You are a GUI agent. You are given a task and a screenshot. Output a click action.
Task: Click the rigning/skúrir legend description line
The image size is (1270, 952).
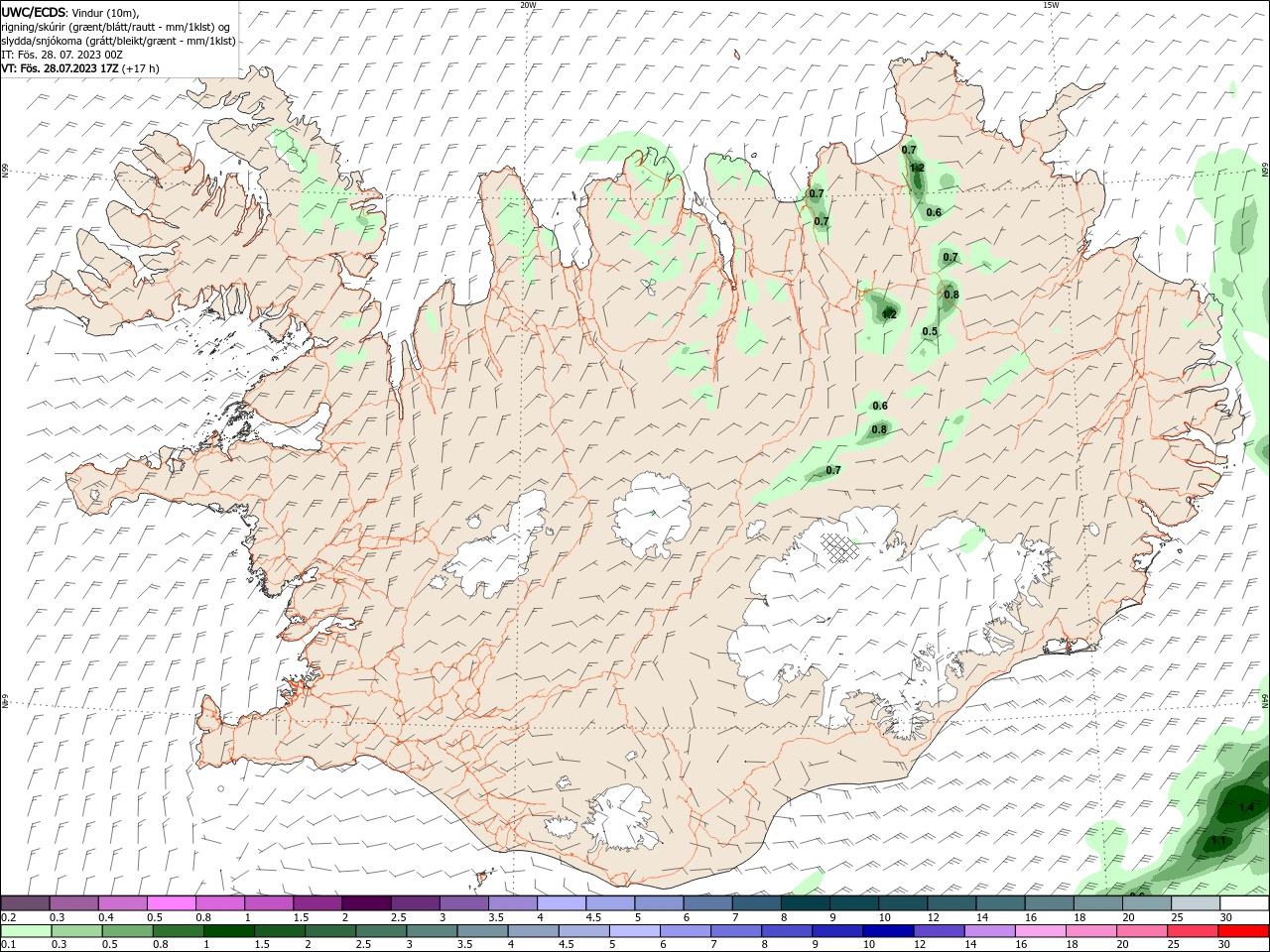click(x=115, y=26)
